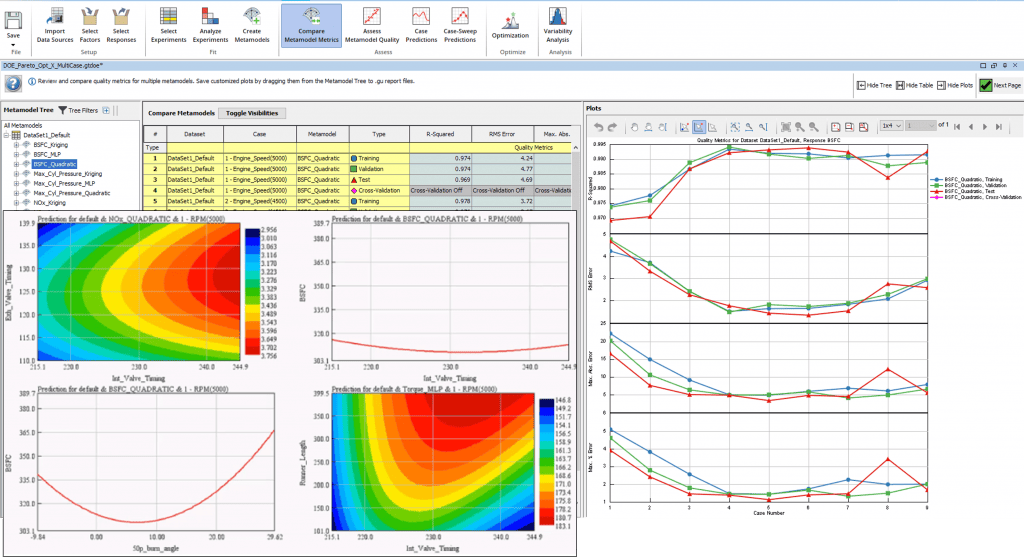Click the NOx contour color legend bar

(x=252, y=291)
